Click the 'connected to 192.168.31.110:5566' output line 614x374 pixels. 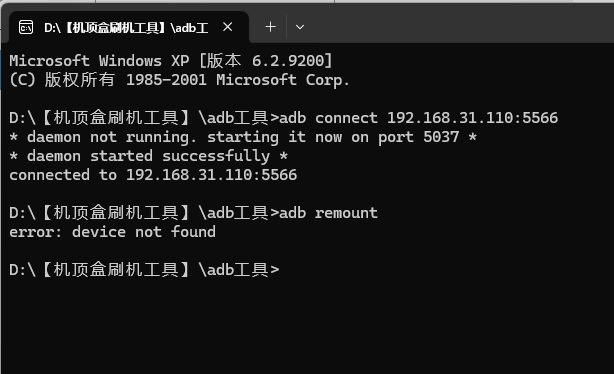(x=153, y=175)
